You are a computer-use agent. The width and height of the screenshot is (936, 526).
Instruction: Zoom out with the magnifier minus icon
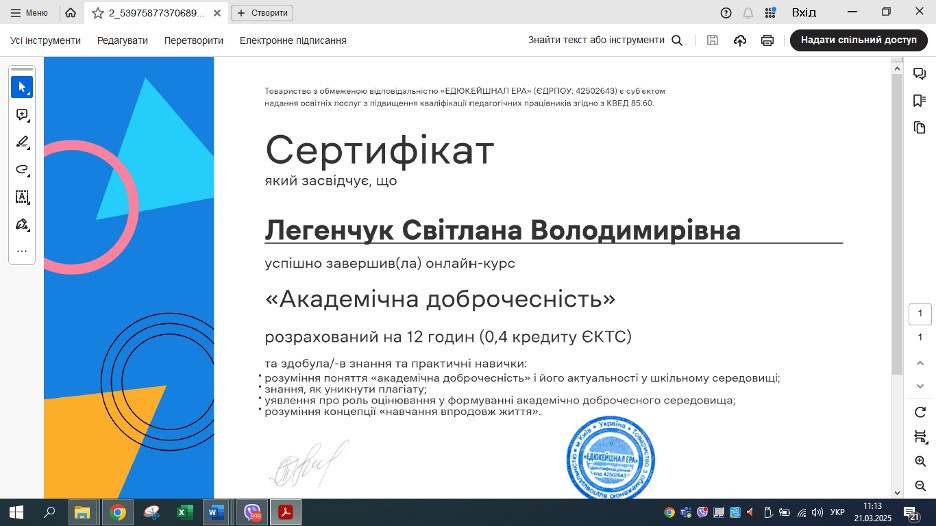920,486
